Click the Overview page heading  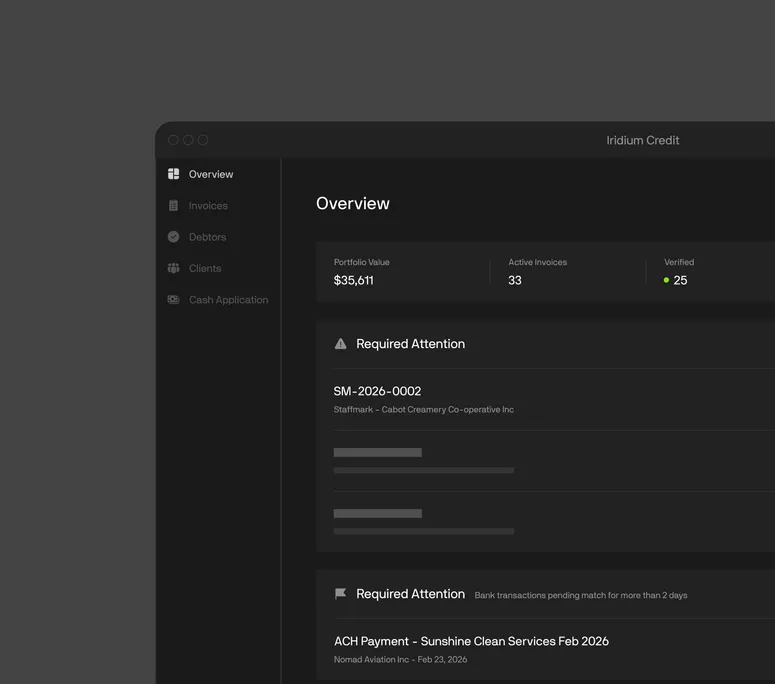(x=353, y=203)
